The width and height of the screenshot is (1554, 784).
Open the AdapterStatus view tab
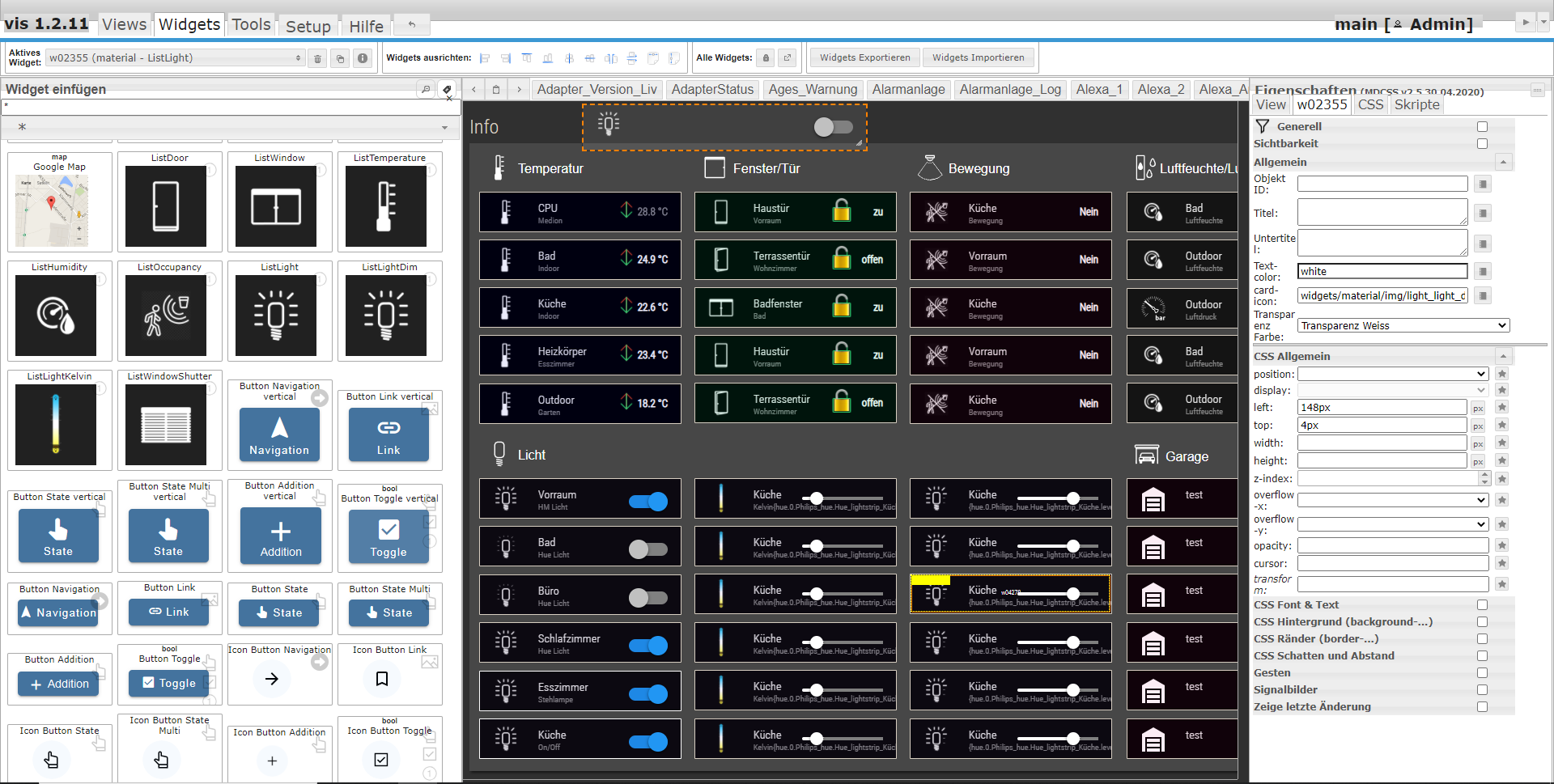point(712,89)
